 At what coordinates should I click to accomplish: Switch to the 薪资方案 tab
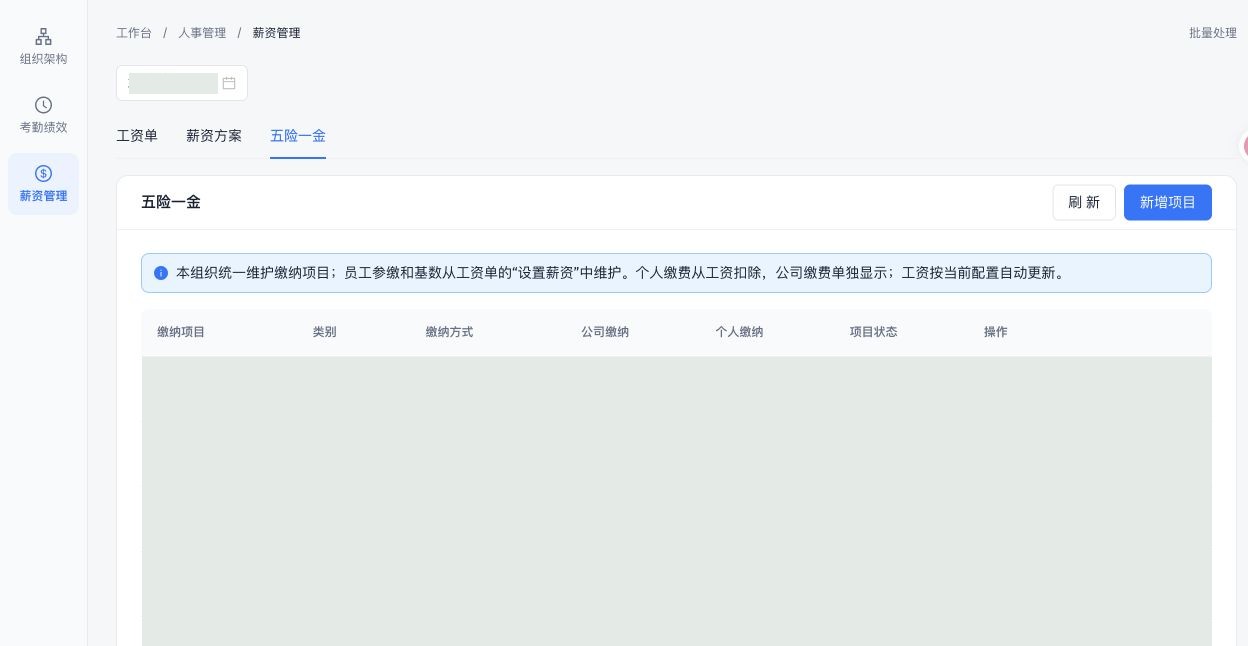point(214,136)
